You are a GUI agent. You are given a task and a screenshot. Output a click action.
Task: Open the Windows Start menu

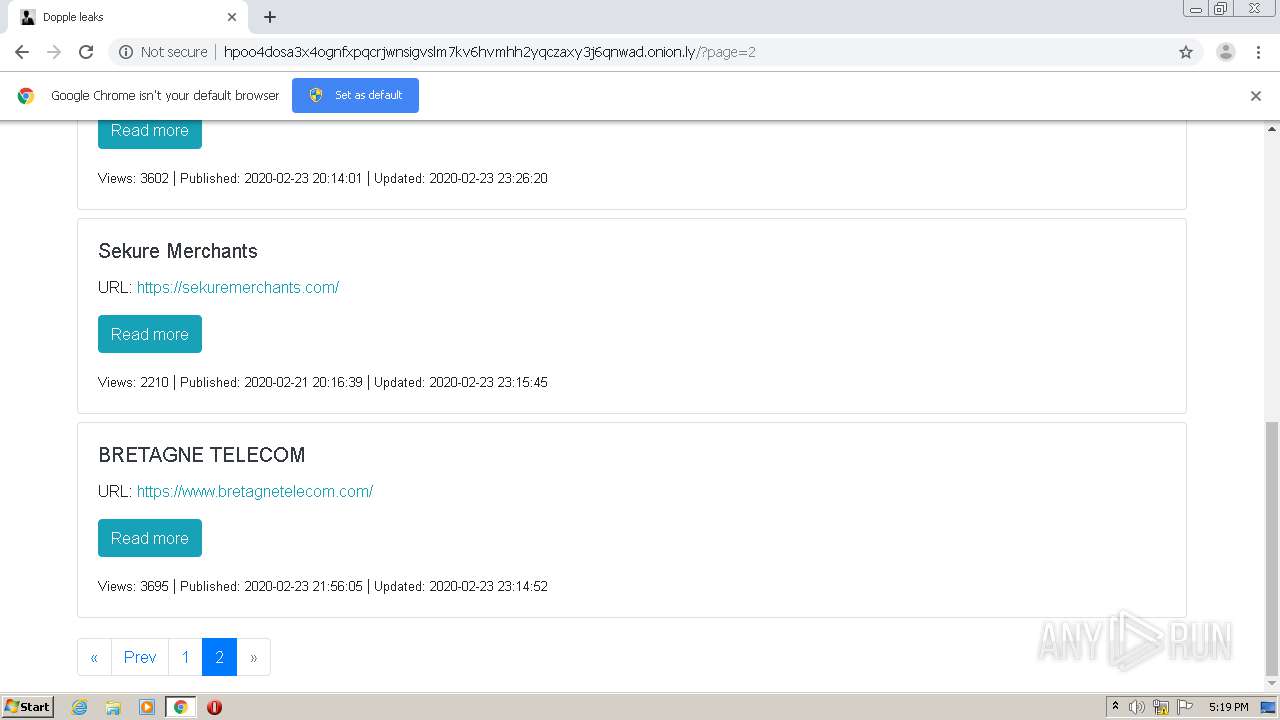tap(28, 707)
